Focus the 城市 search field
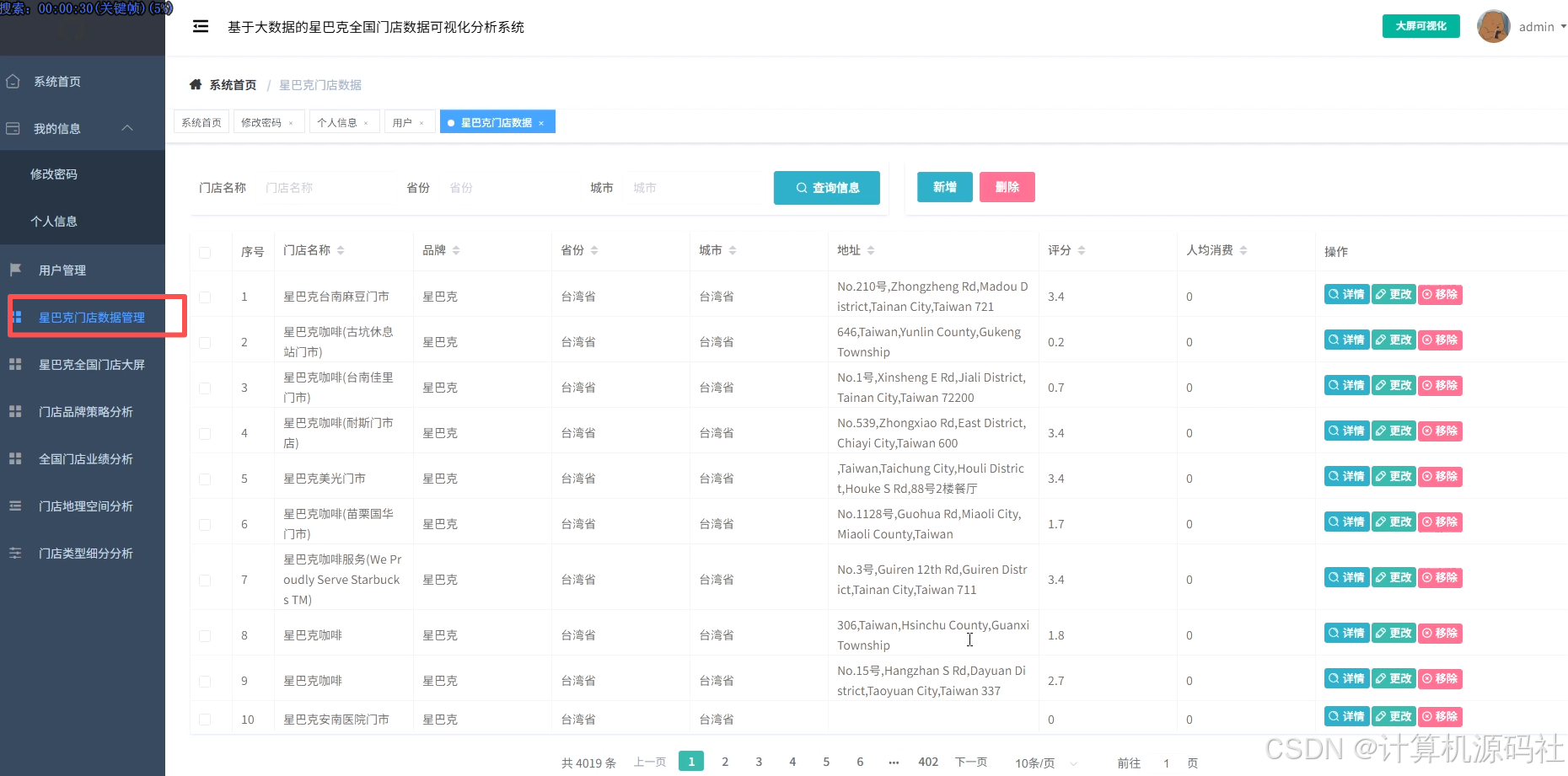1568x776 pixels. tap(693, 188)
